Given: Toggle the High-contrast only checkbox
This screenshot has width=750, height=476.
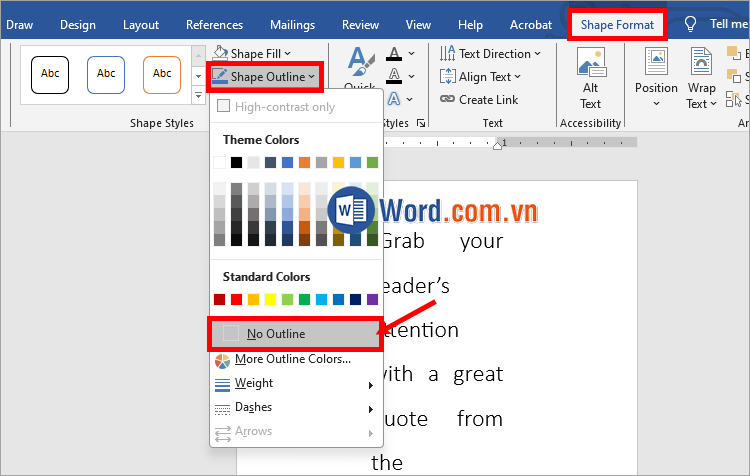Looking at the screenshot, I should [224, 106].
